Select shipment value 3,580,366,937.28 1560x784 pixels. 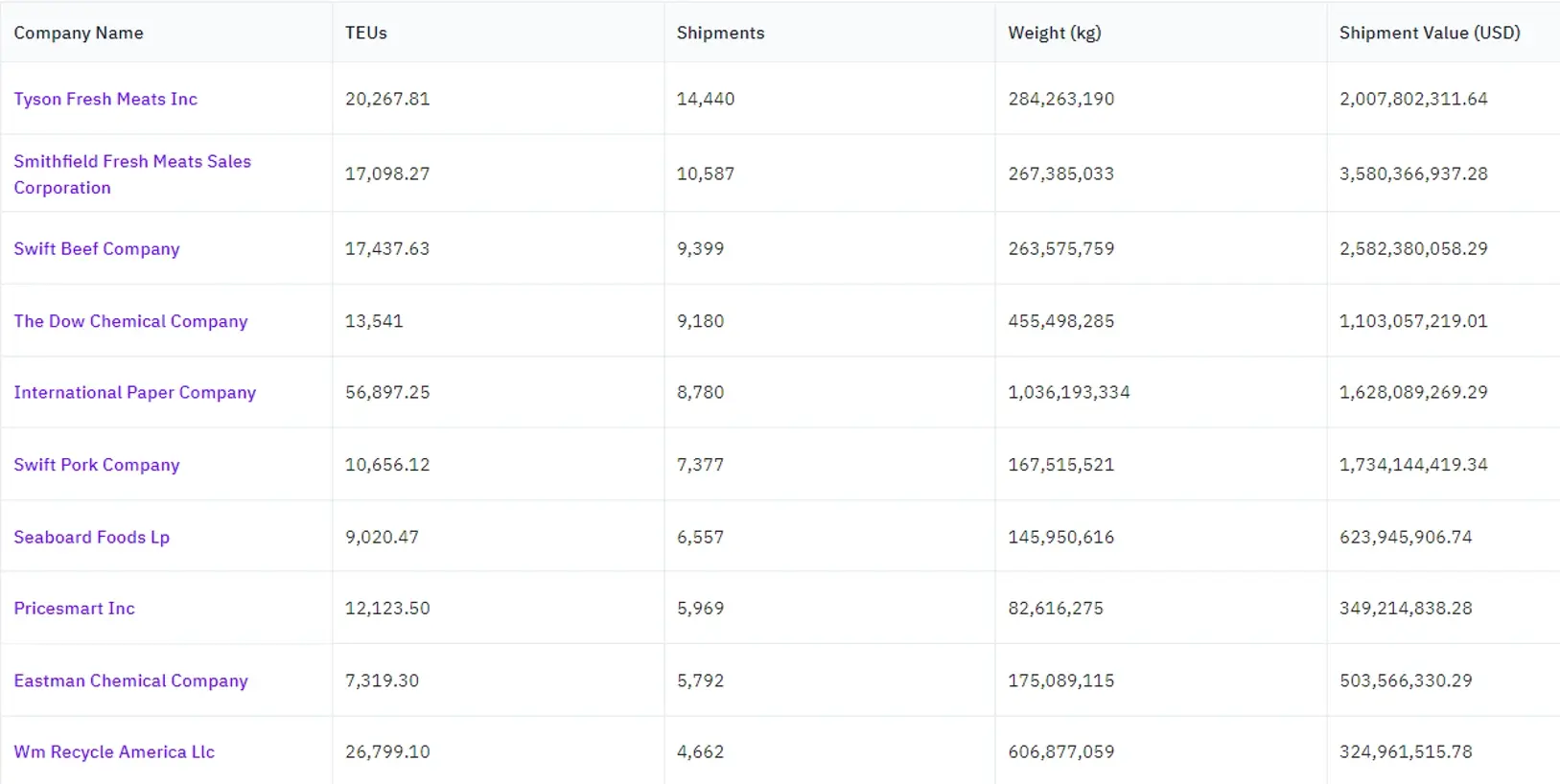1413,174
